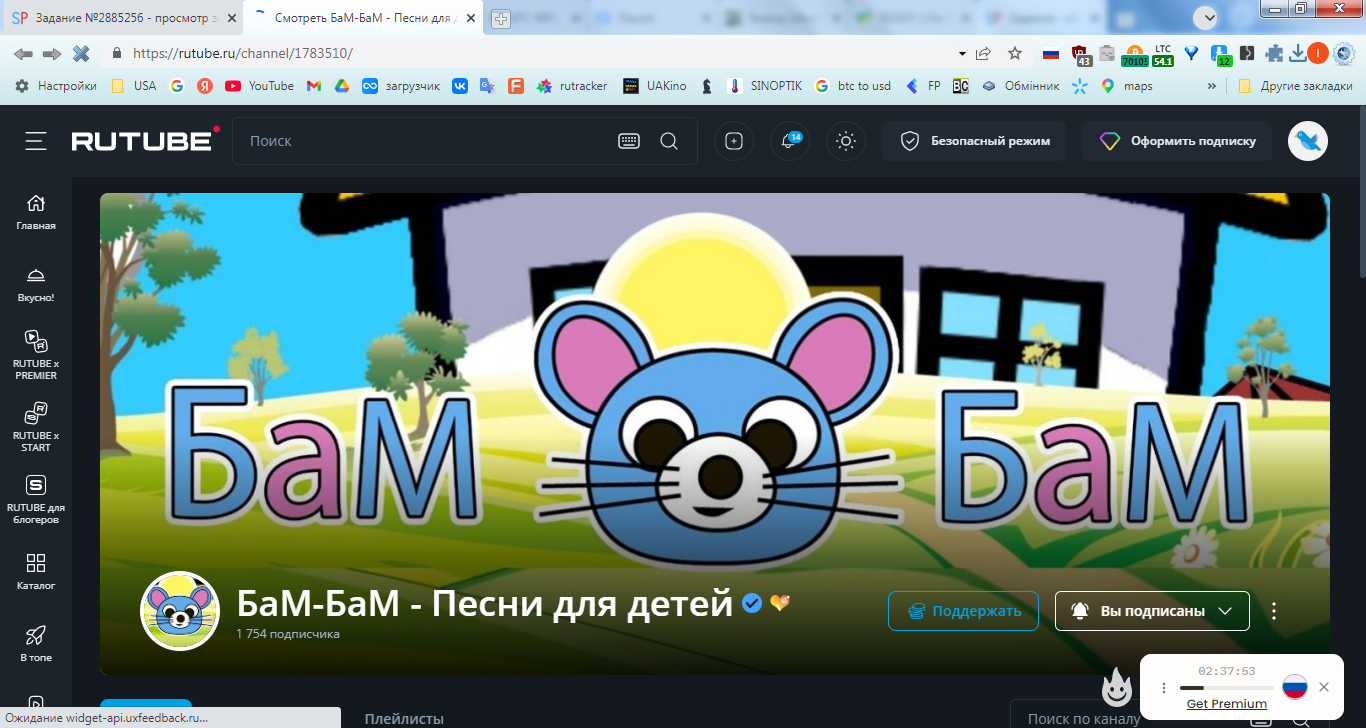
Task: Open the UAKino bookmark
Action: pos(655,86)
